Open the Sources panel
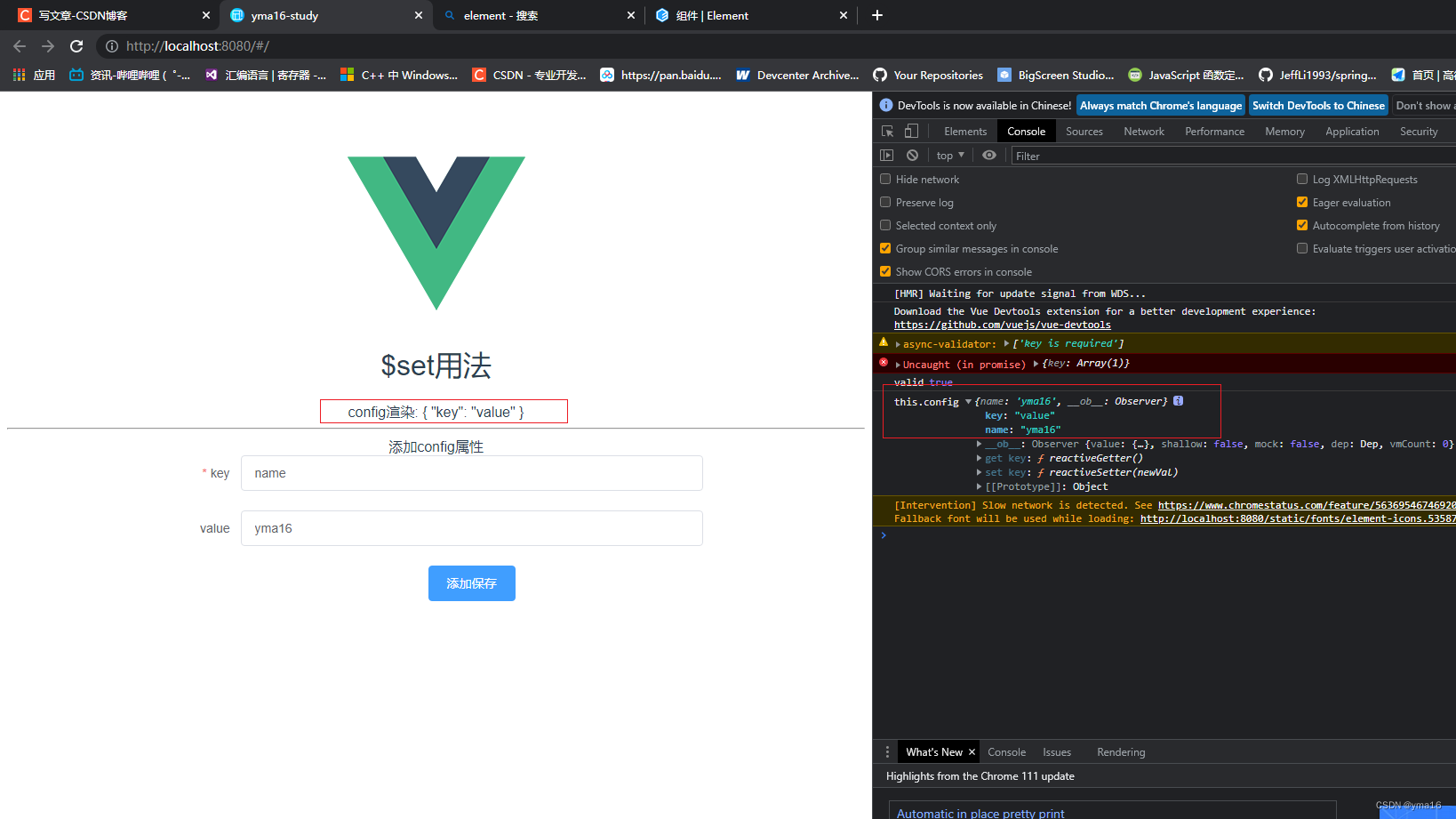The height and width of the screenshot is (819, 1456). pos(1084,132)
